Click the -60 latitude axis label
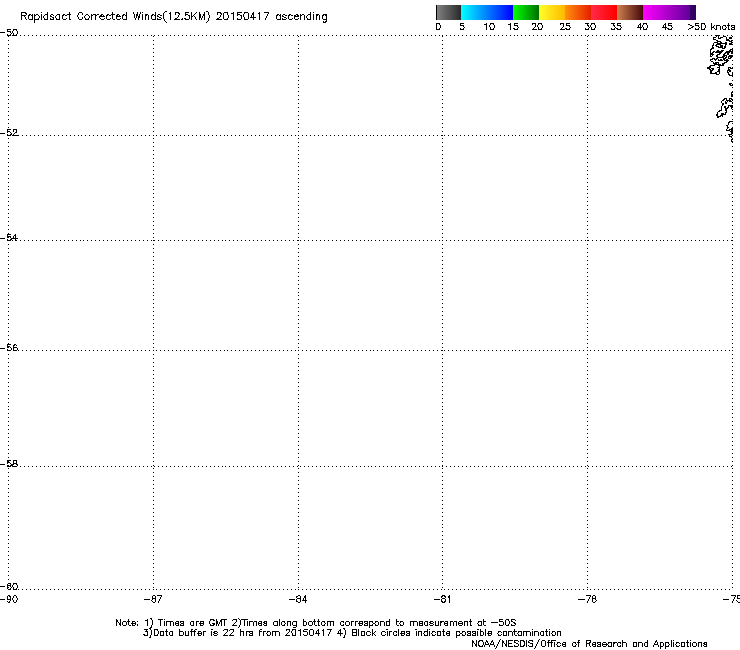 coord(9,586)
